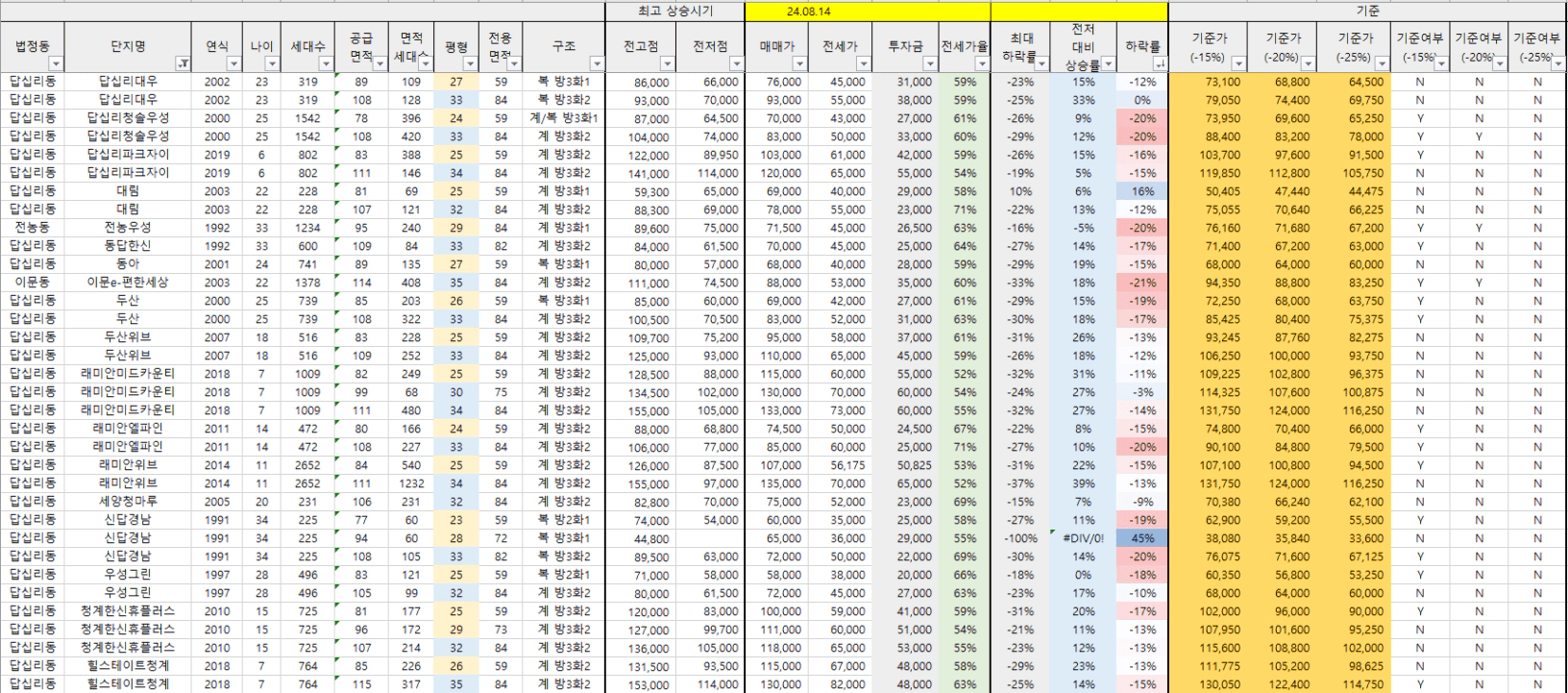This screenshot has width=1568, height=693.
Task: Select the blue 45% 하락률 cell
Action: pyautogui.click(x=1142, y=538)
